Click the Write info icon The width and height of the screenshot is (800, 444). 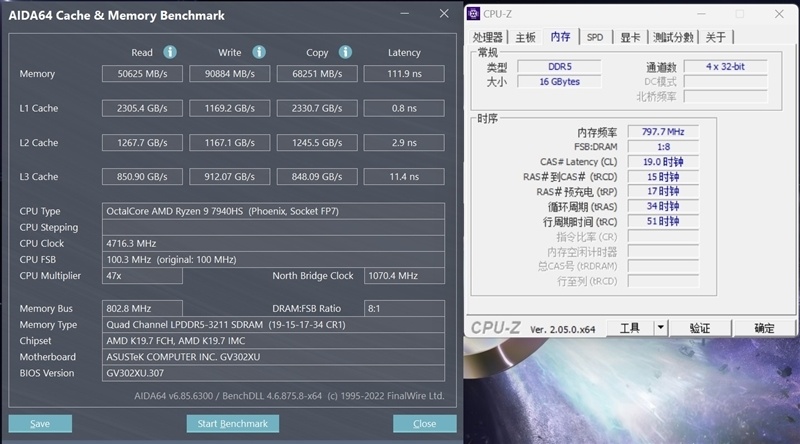click(259, 52)
